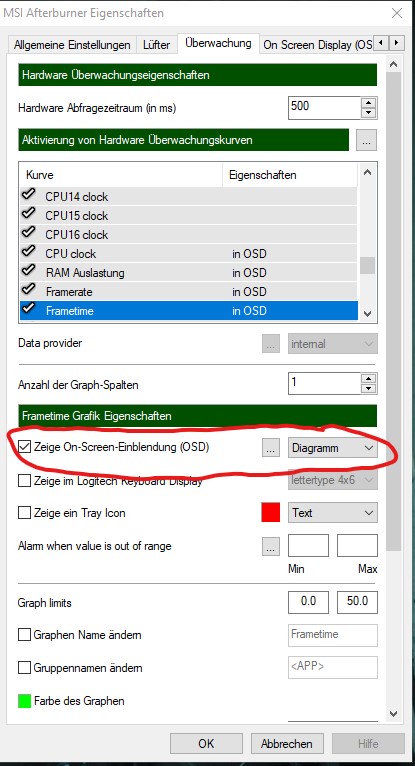Pick the red tray icon color
415x766 pixels.
(271, 513)
